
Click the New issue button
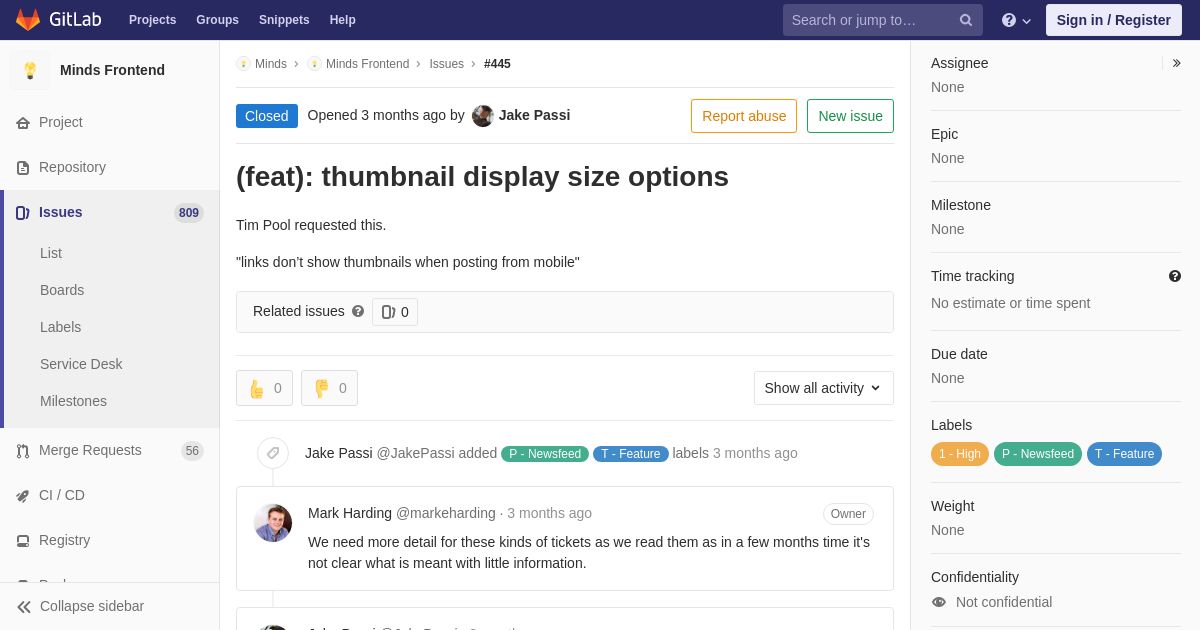click(850, 116)
